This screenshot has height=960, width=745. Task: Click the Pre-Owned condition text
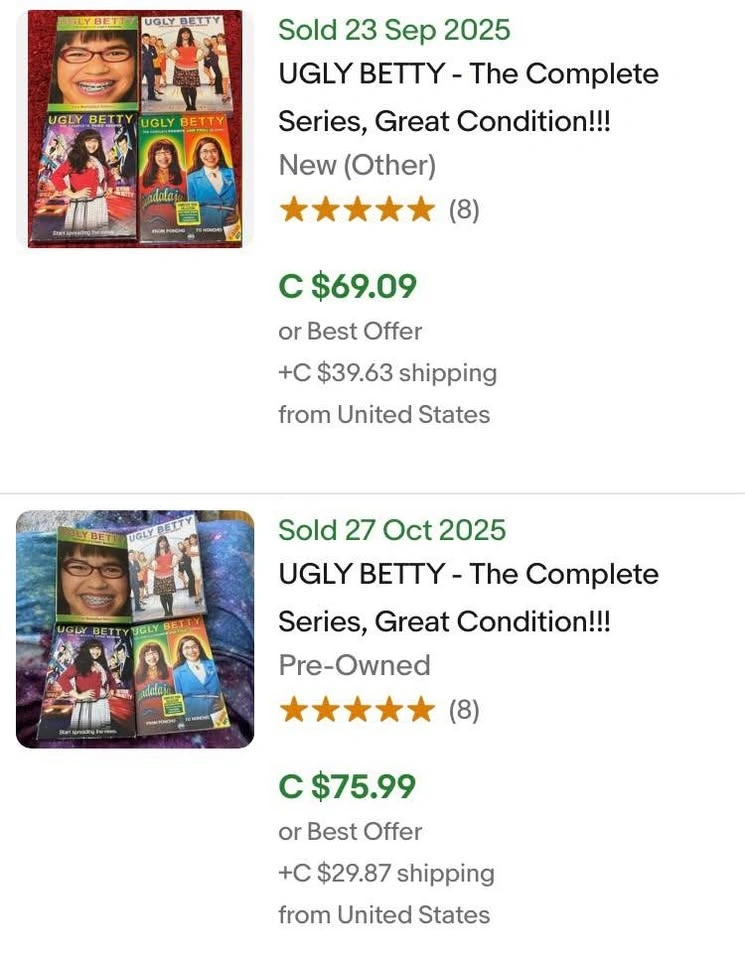coord(354,665)
